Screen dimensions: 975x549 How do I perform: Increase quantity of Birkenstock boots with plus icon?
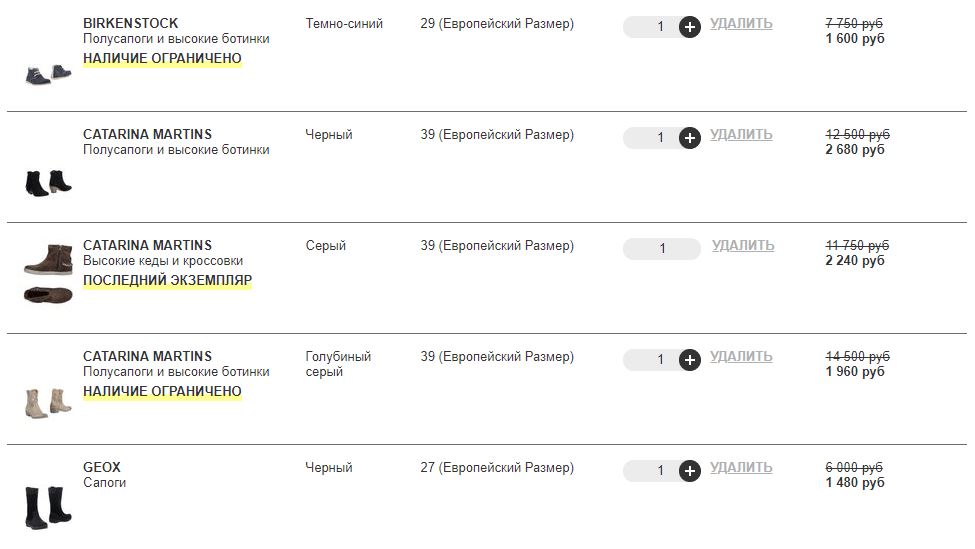pos(690,27)
